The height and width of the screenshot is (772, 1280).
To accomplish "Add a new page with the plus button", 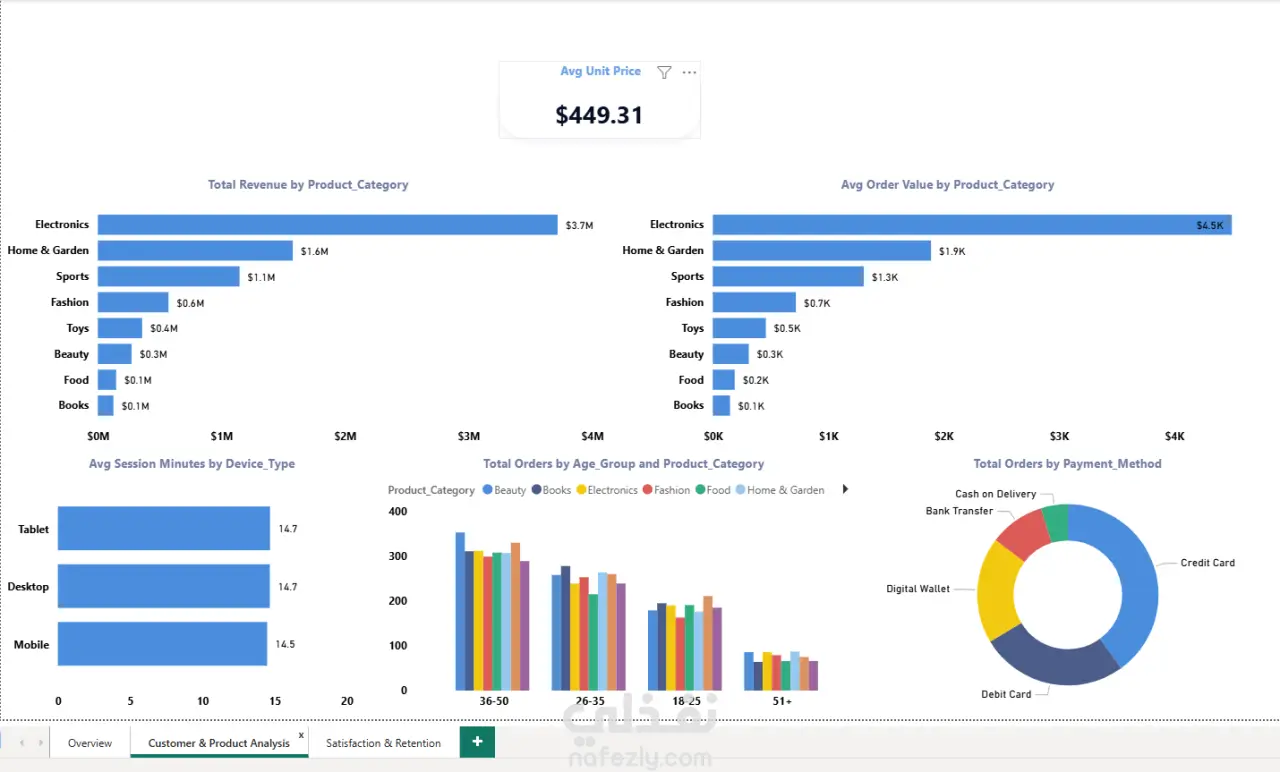I will tap(477, 742).
